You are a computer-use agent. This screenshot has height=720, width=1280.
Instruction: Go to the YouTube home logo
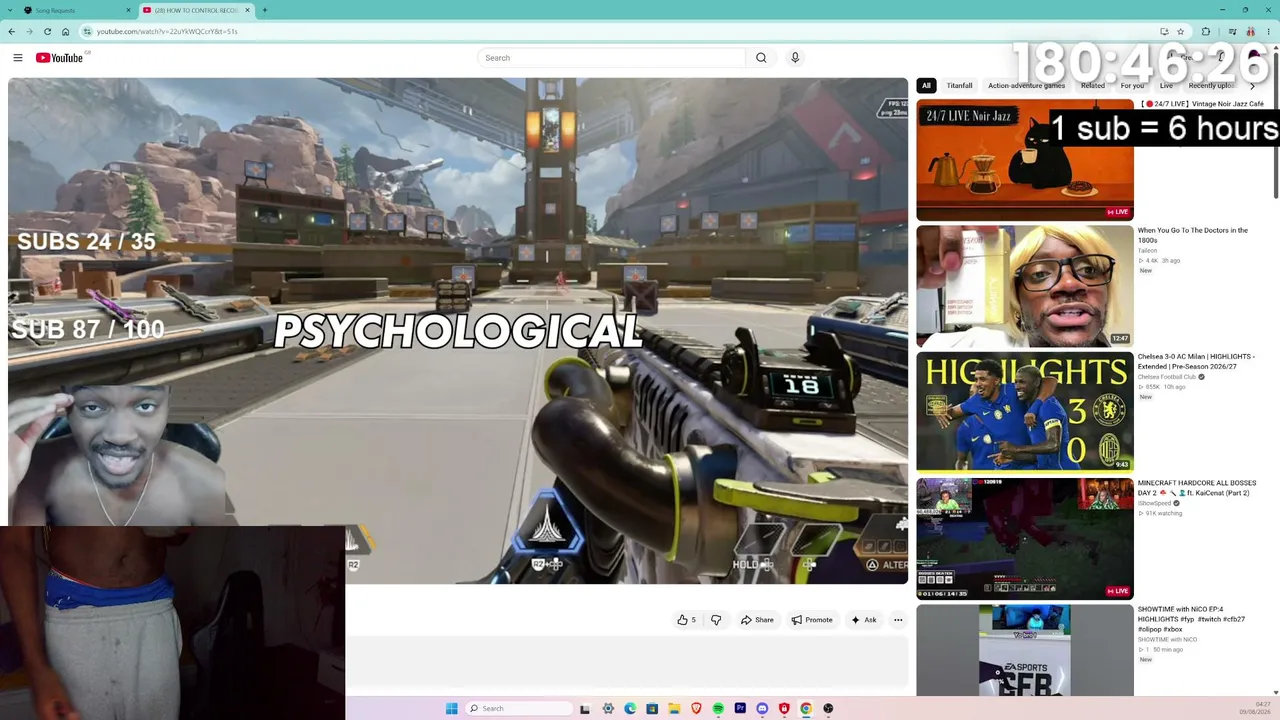click(60, 58)
